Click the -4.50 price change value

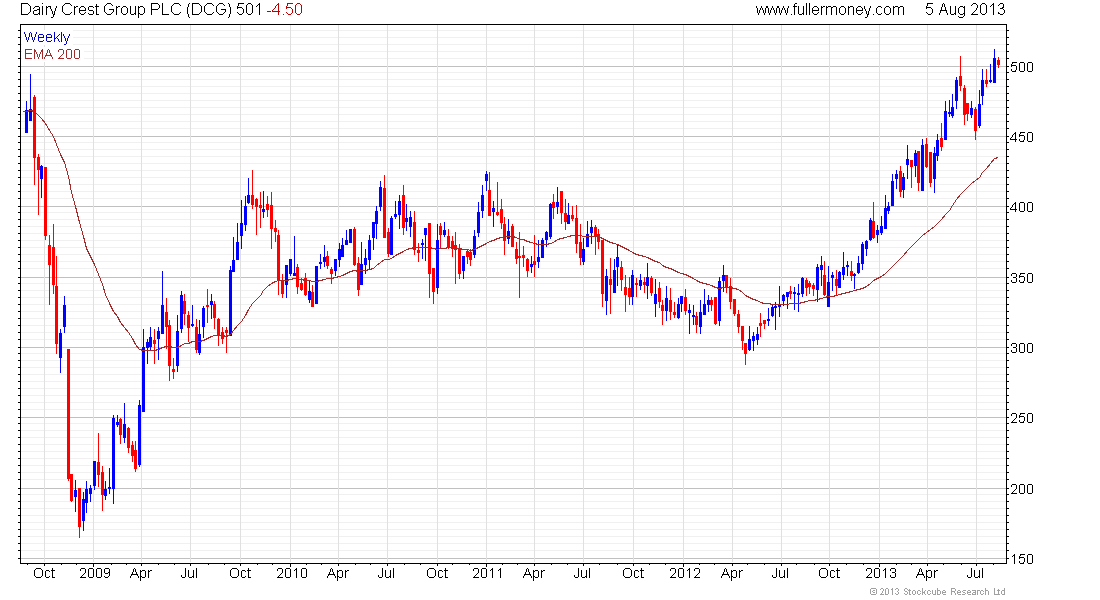point(284,10)
